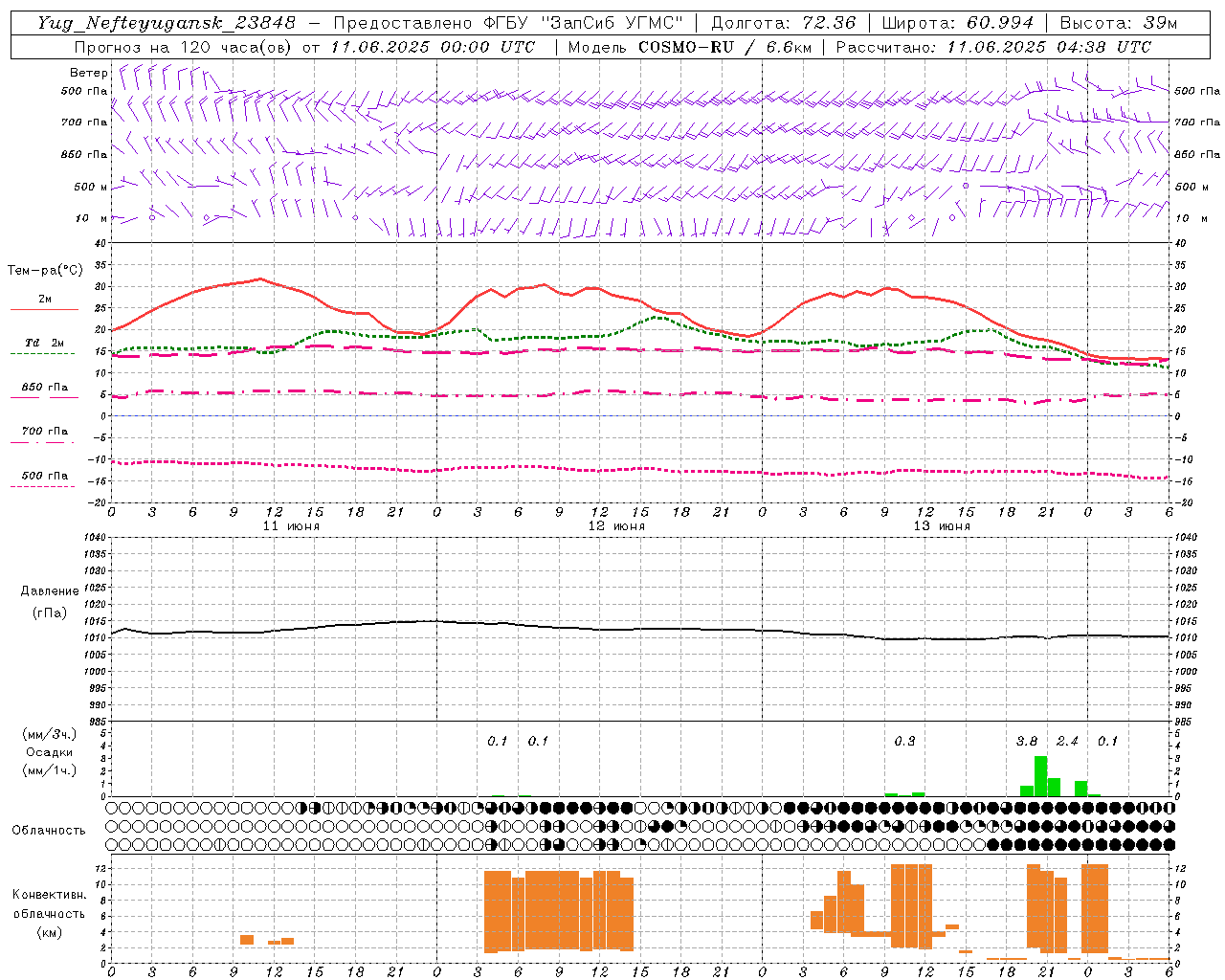Image resolution: width=1225 pixels, height=980 pixels.
Task: Click the 500 гПа temperature legend entry
Action: [x=44, y=476]
